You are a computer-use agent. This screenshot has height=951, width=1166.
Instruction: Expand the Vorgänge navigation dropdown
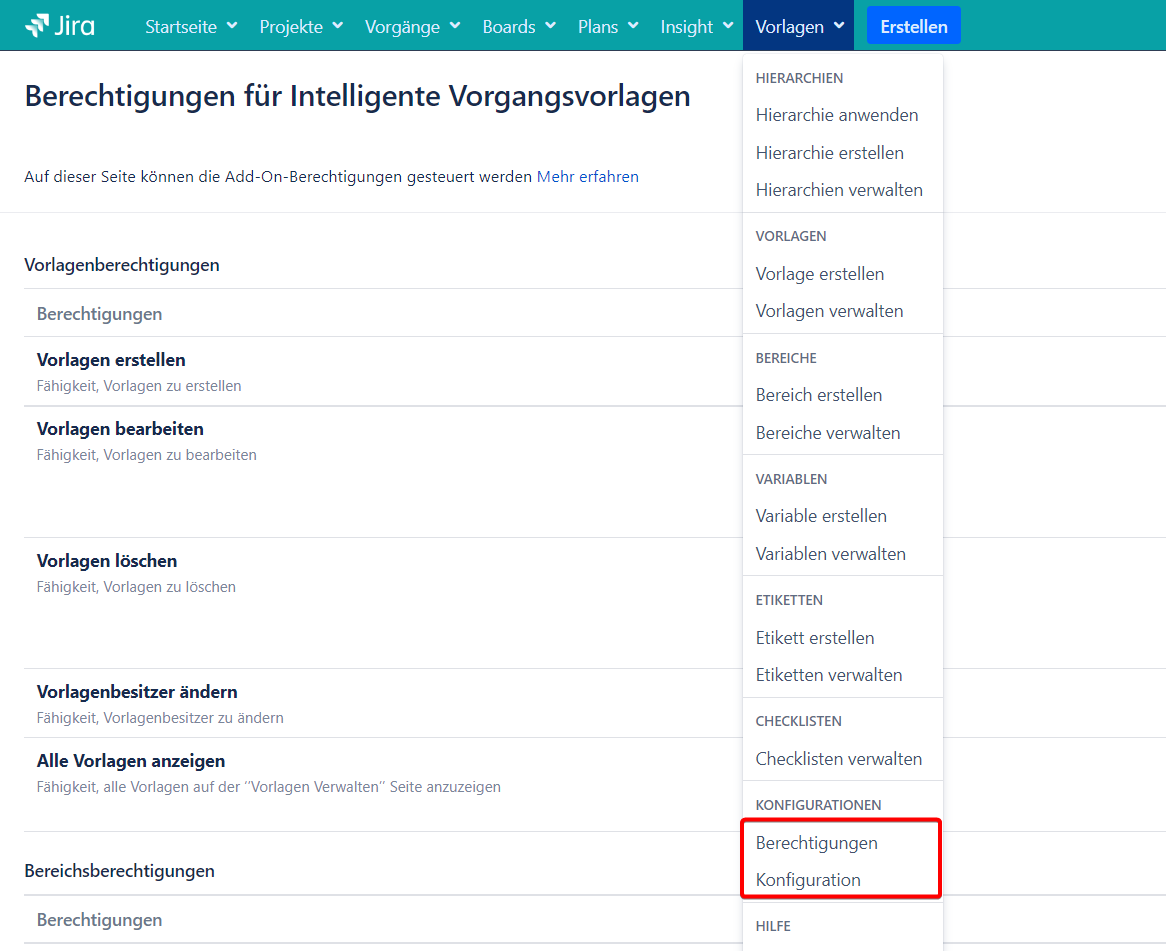coord(412,27)
